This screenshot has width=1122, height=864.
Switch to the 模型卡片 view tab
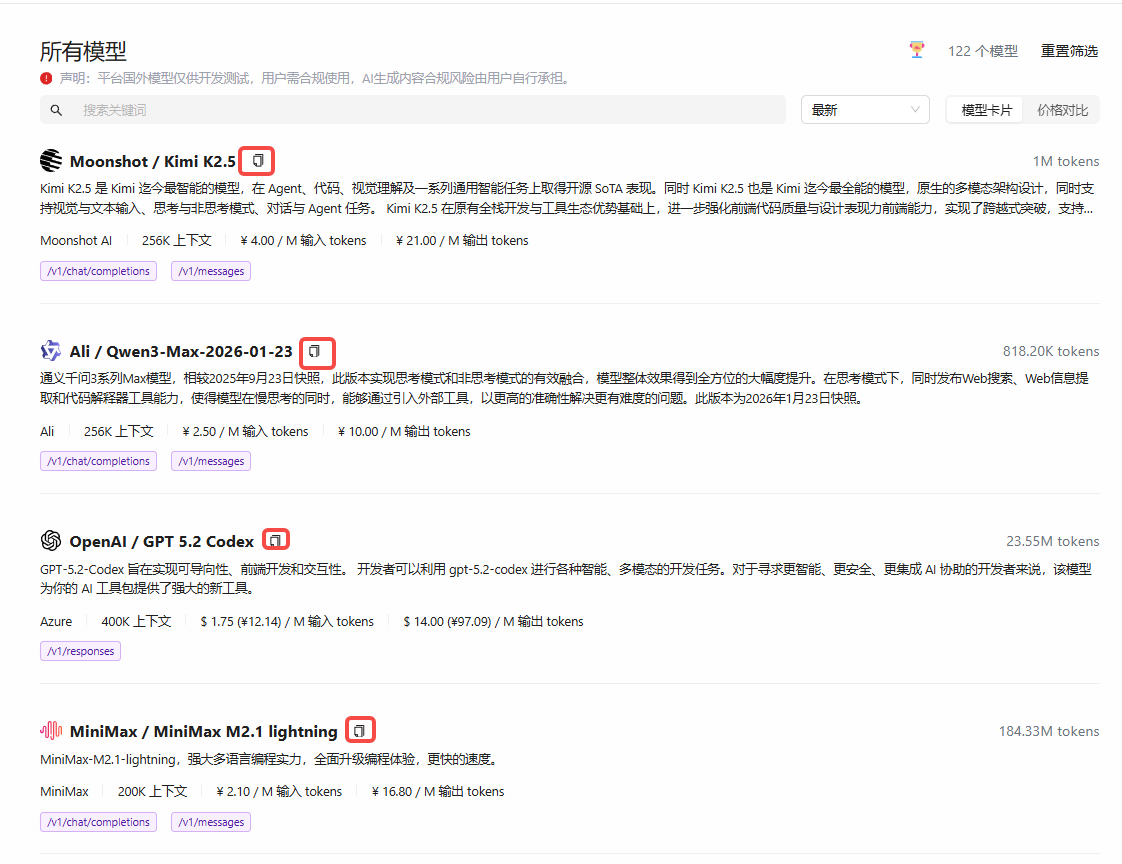pyautogui.click(x=986, y=110)
